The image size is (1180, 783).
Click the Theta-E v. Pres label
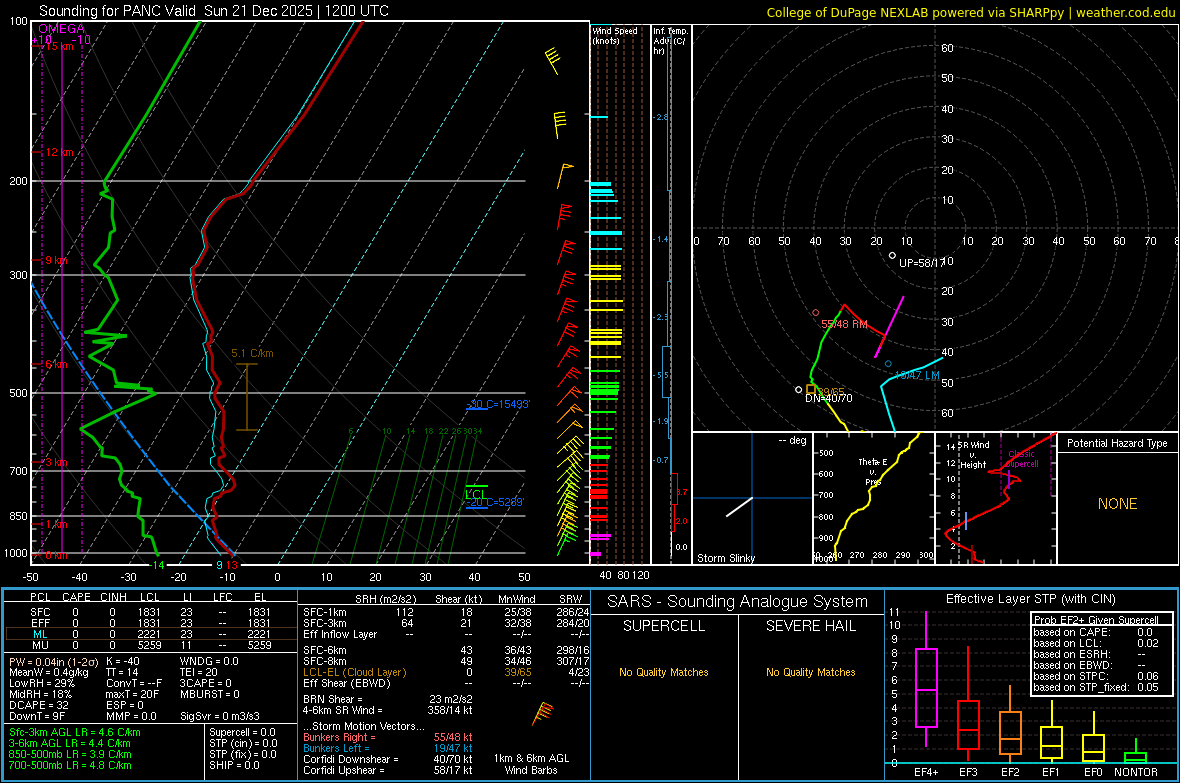(x=873, y=472)
